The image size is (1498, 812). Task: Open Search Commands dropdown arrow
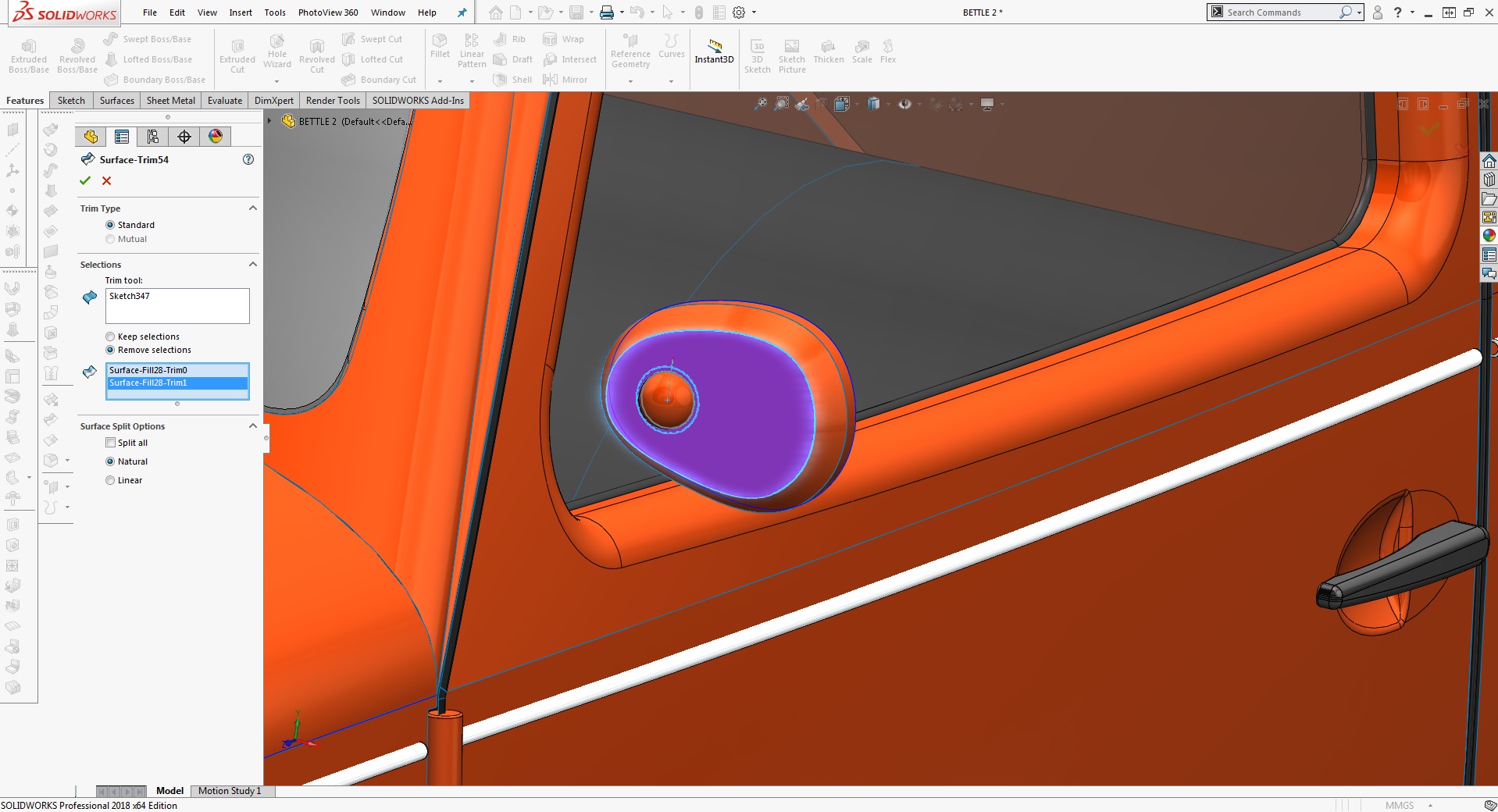tap(1359, 12)
